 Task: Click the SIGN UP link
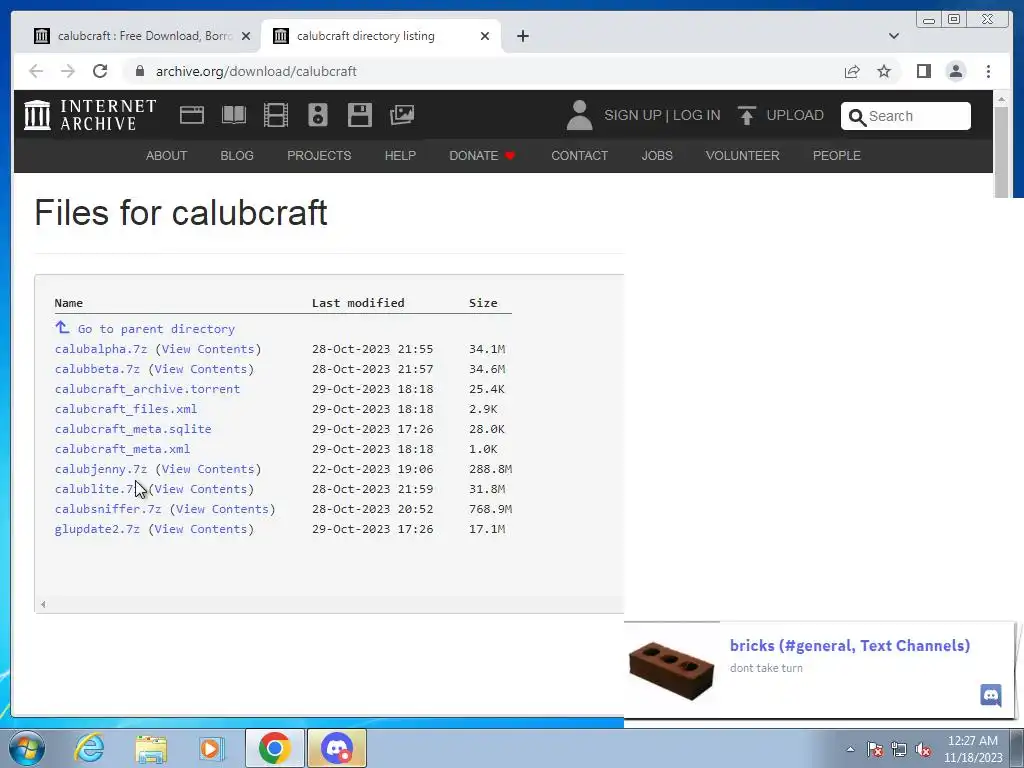tap(632, 115)
